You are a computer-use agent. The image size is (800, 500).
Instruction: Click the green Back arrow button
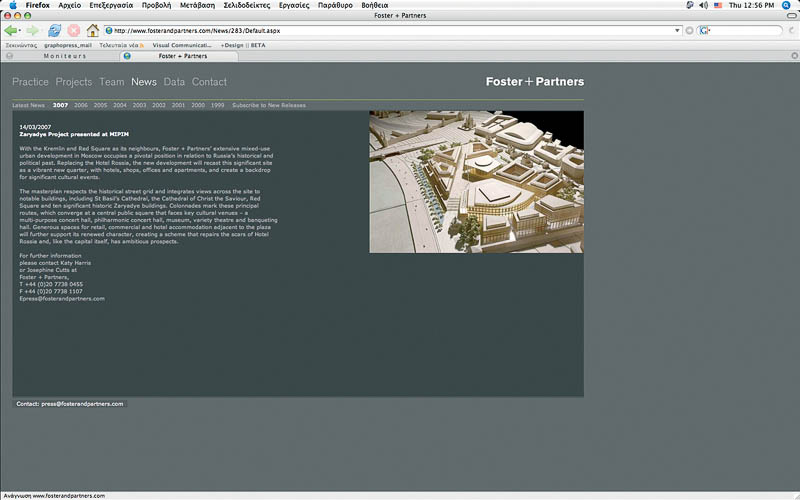10,31
